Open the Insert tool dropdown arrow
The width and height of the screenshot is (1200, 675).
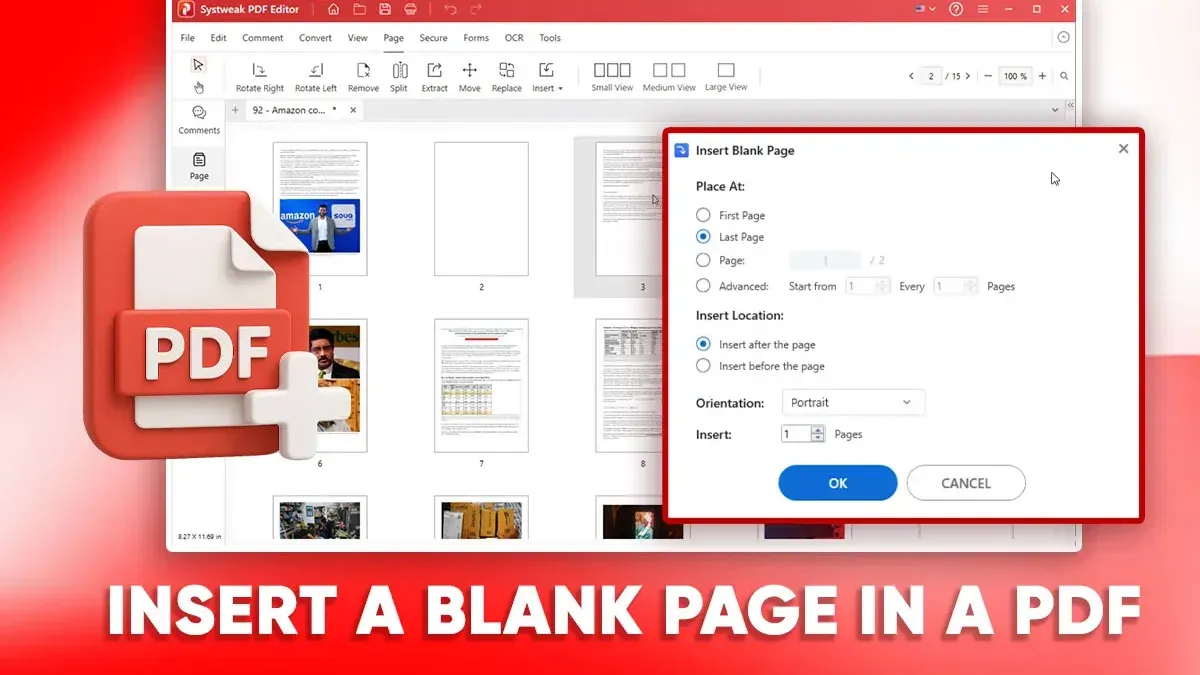point(560,89)
